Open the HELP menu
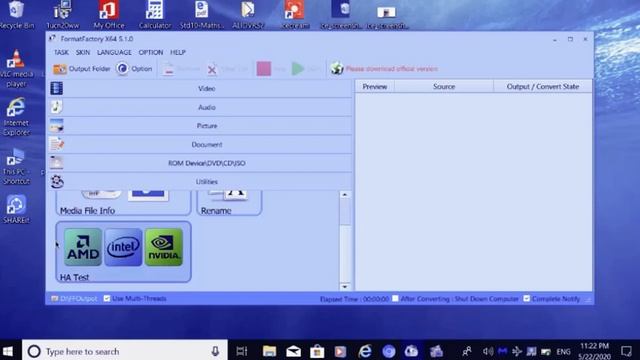Viewport: 640px width, 360px height. pos(178,52)
